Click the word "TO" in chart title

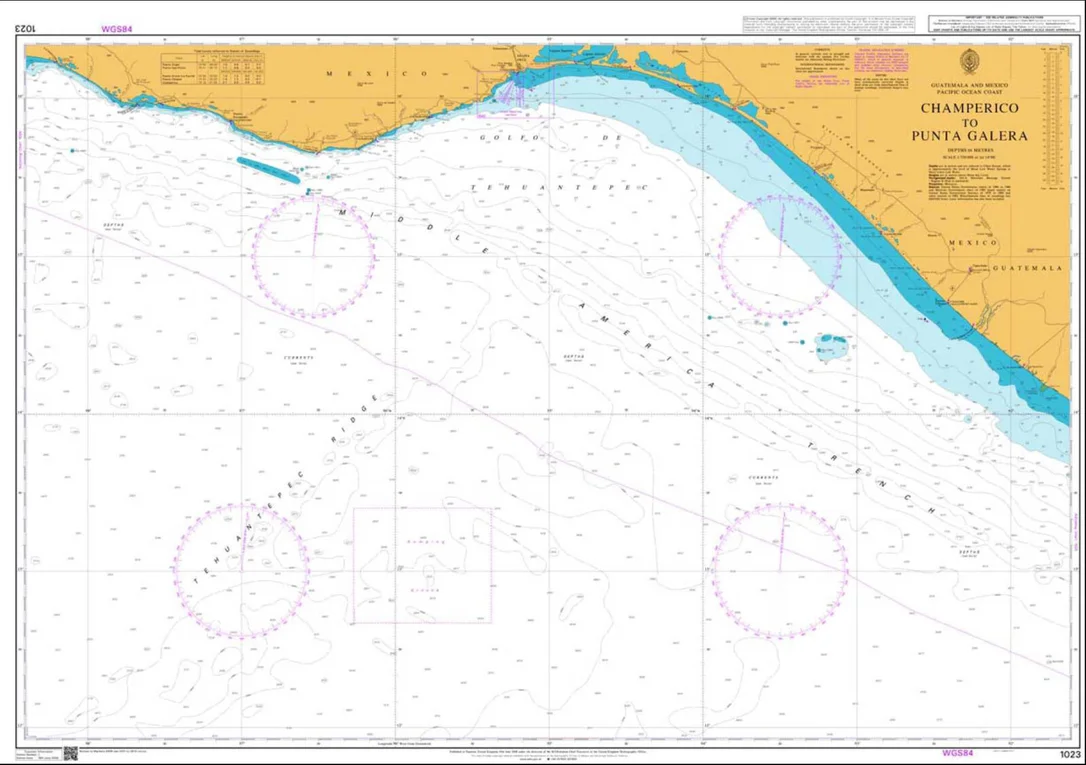[x=970, y=123]
